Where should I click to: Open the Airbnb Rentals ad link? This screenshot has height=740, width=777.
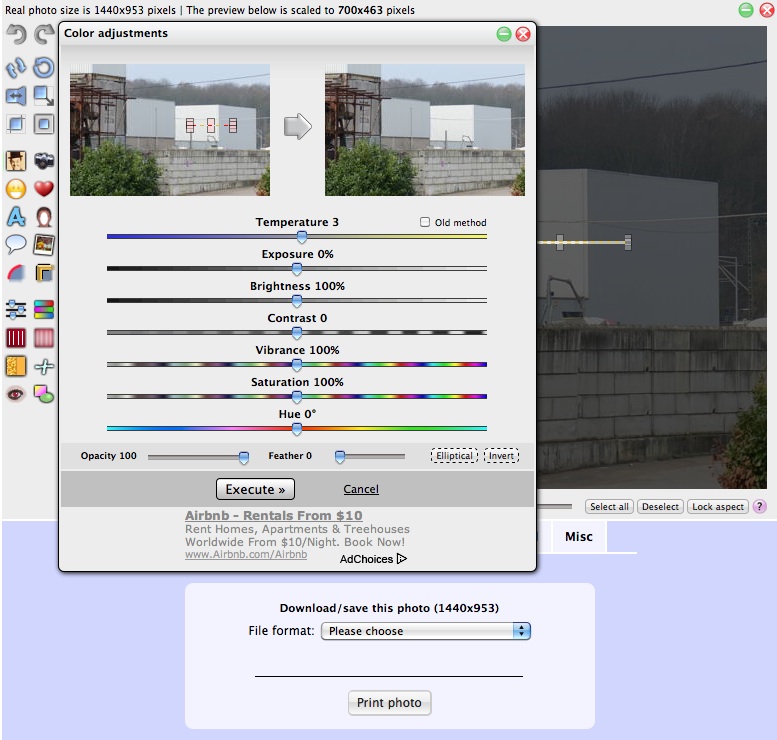coord(274,515)
